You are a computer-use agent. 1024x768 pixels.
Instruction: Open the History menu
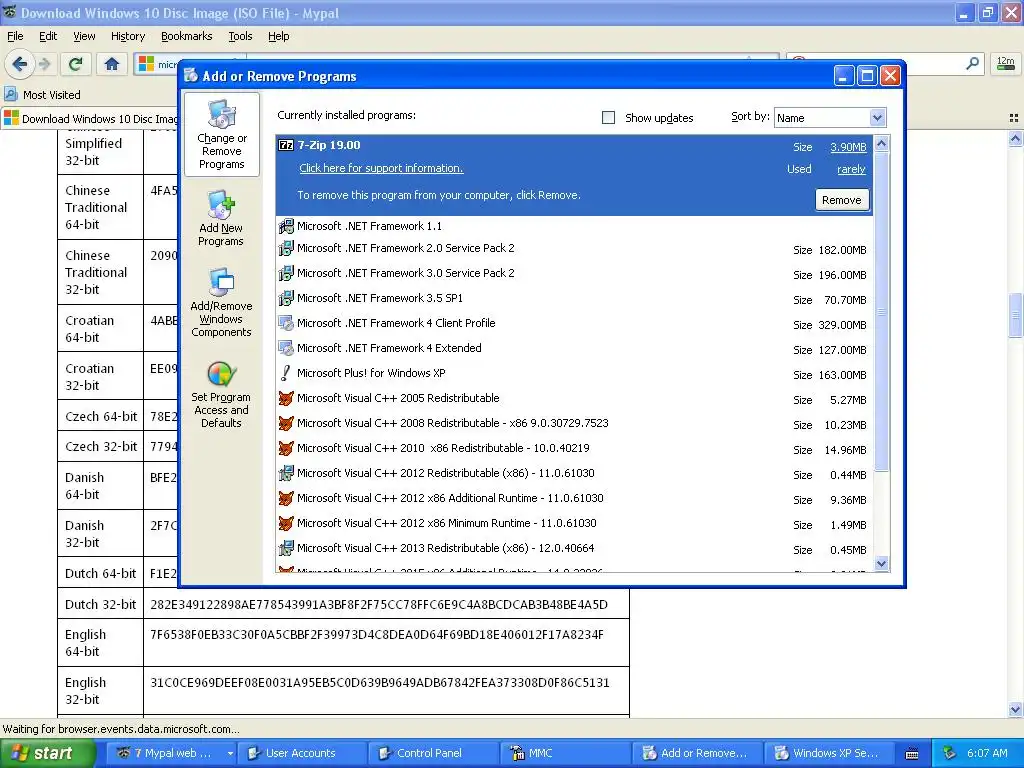click(x=127, y=36)
